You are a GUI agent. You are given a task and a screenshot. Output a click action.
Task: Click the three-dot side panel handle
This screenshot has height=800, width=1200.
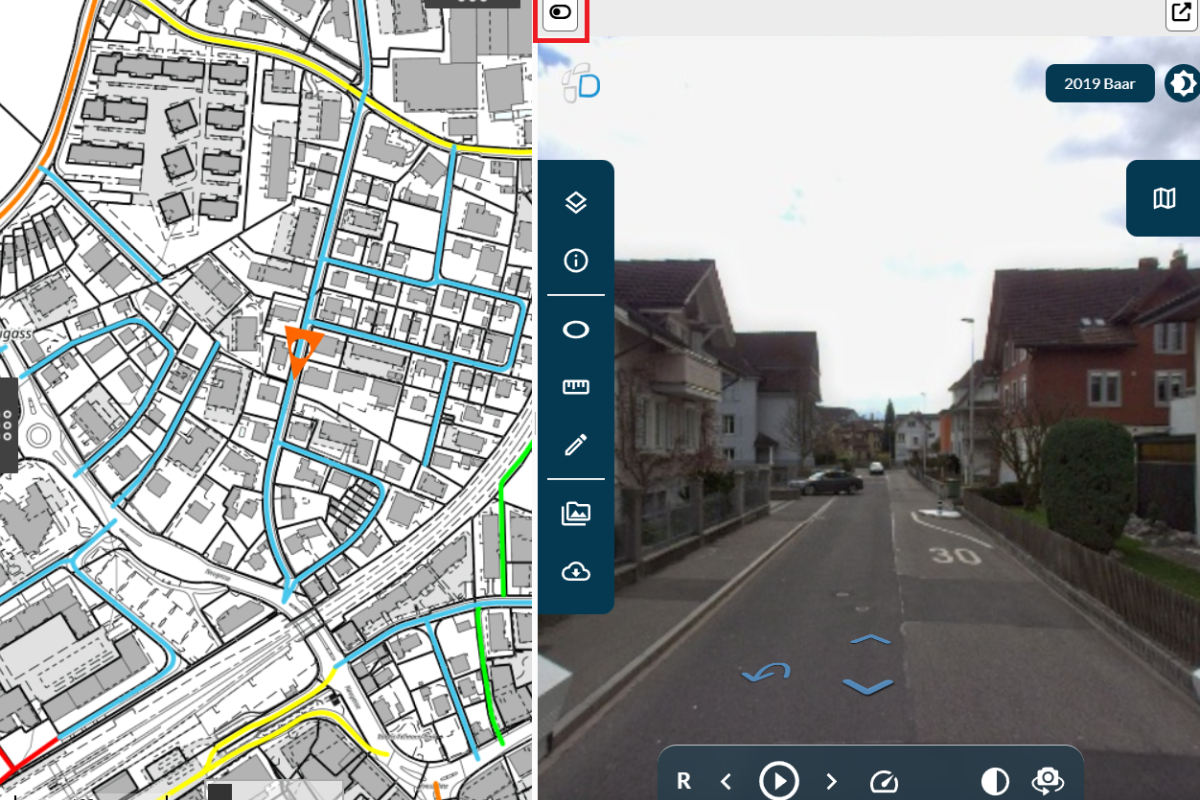coord(8,424)
